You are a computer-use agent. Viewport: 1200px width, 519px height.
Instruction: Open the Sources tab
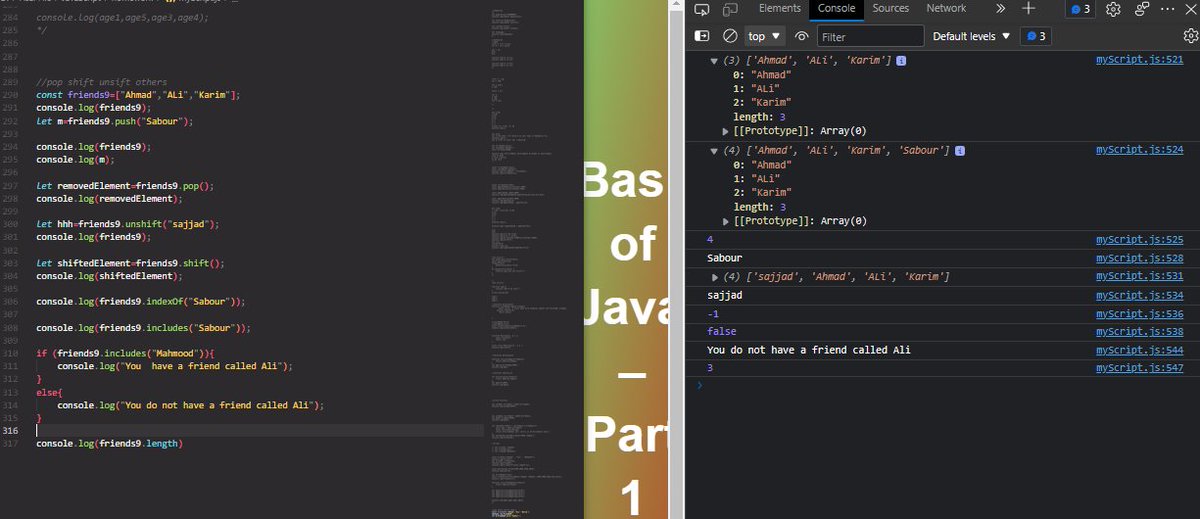[x=890, y=8]
